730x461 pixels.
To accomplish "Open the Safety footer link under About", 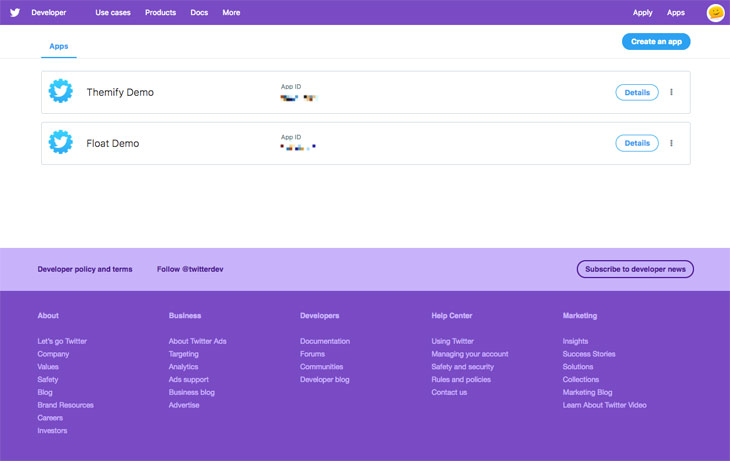I will [x=47, y=380].
